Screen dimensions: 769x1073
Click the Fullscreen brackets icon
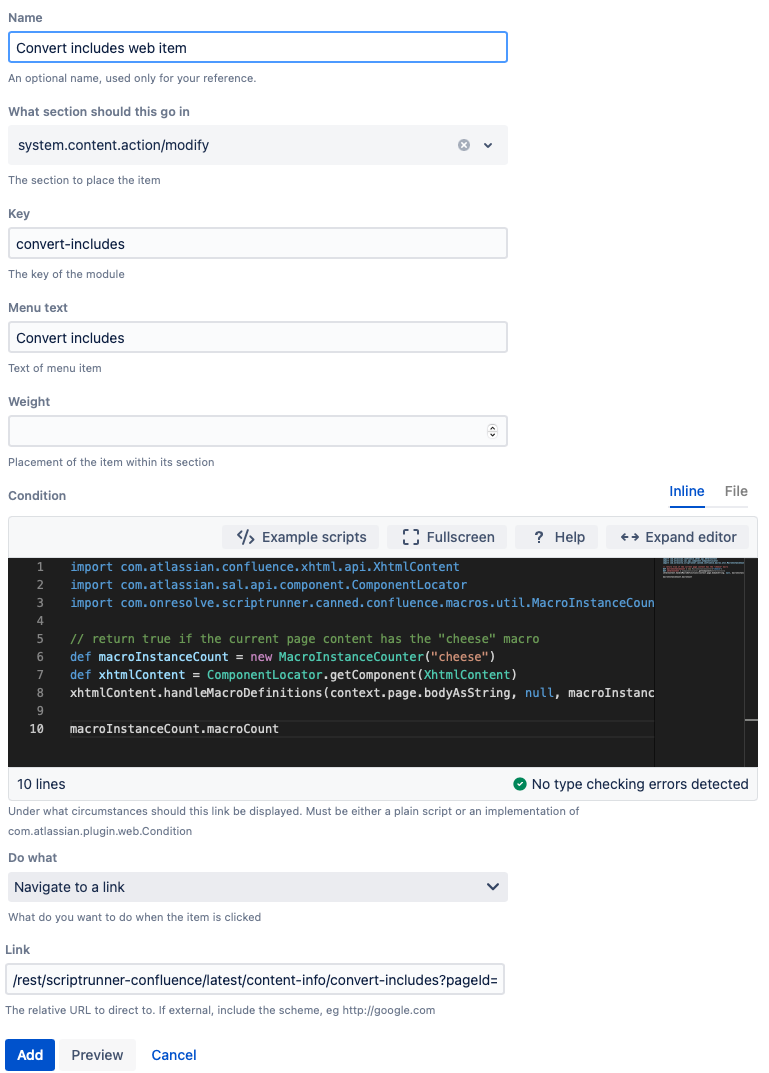[410, 537]
